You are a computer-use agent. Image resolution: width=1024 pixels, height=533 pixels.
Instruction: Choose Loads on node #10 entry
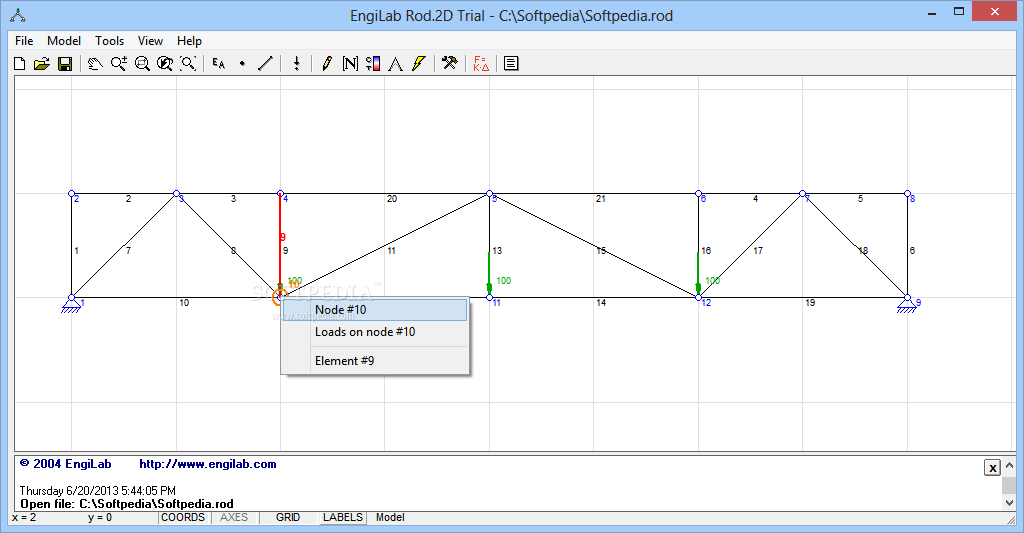pos(375,332)
